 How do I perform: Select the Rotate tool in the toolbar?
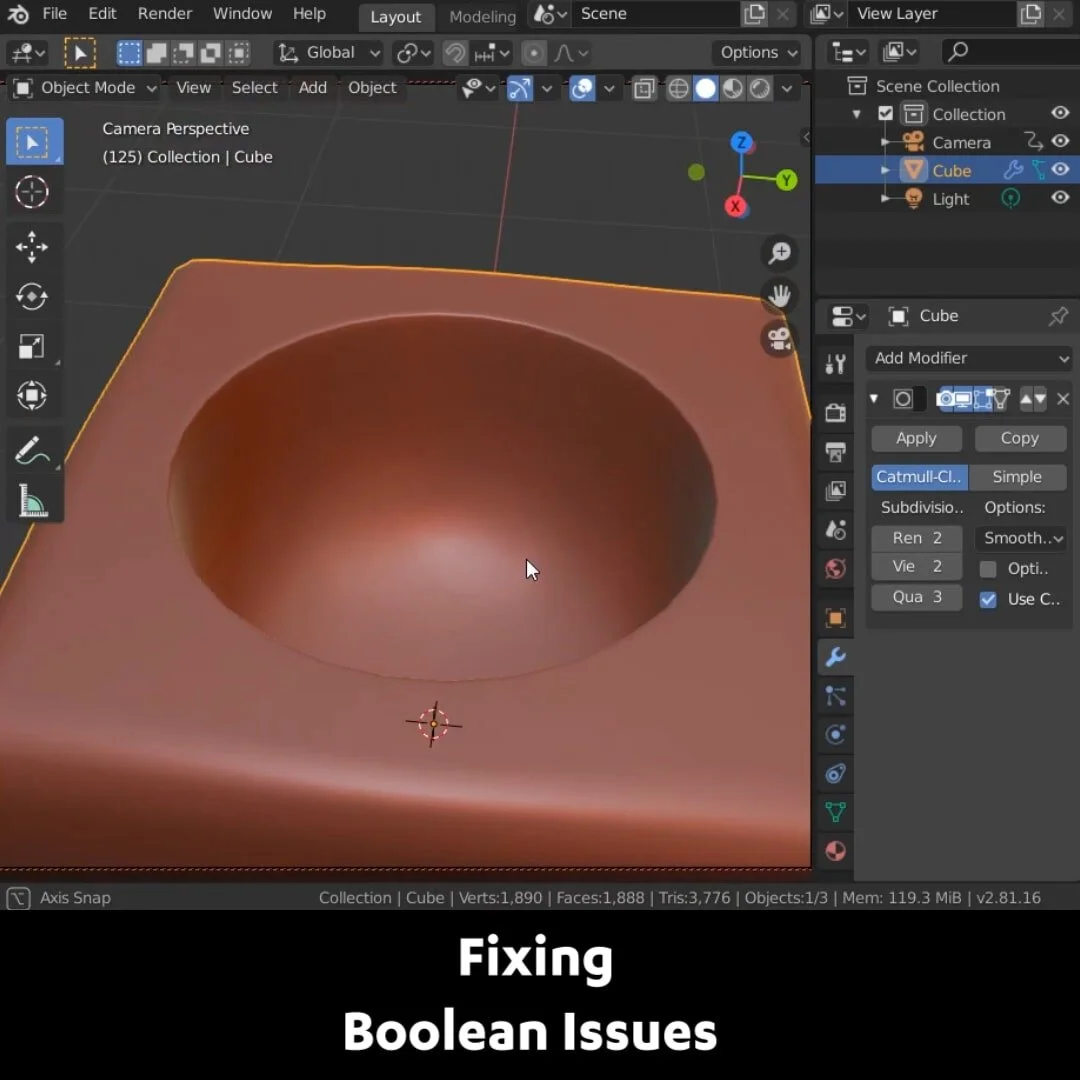pos(34,296)
